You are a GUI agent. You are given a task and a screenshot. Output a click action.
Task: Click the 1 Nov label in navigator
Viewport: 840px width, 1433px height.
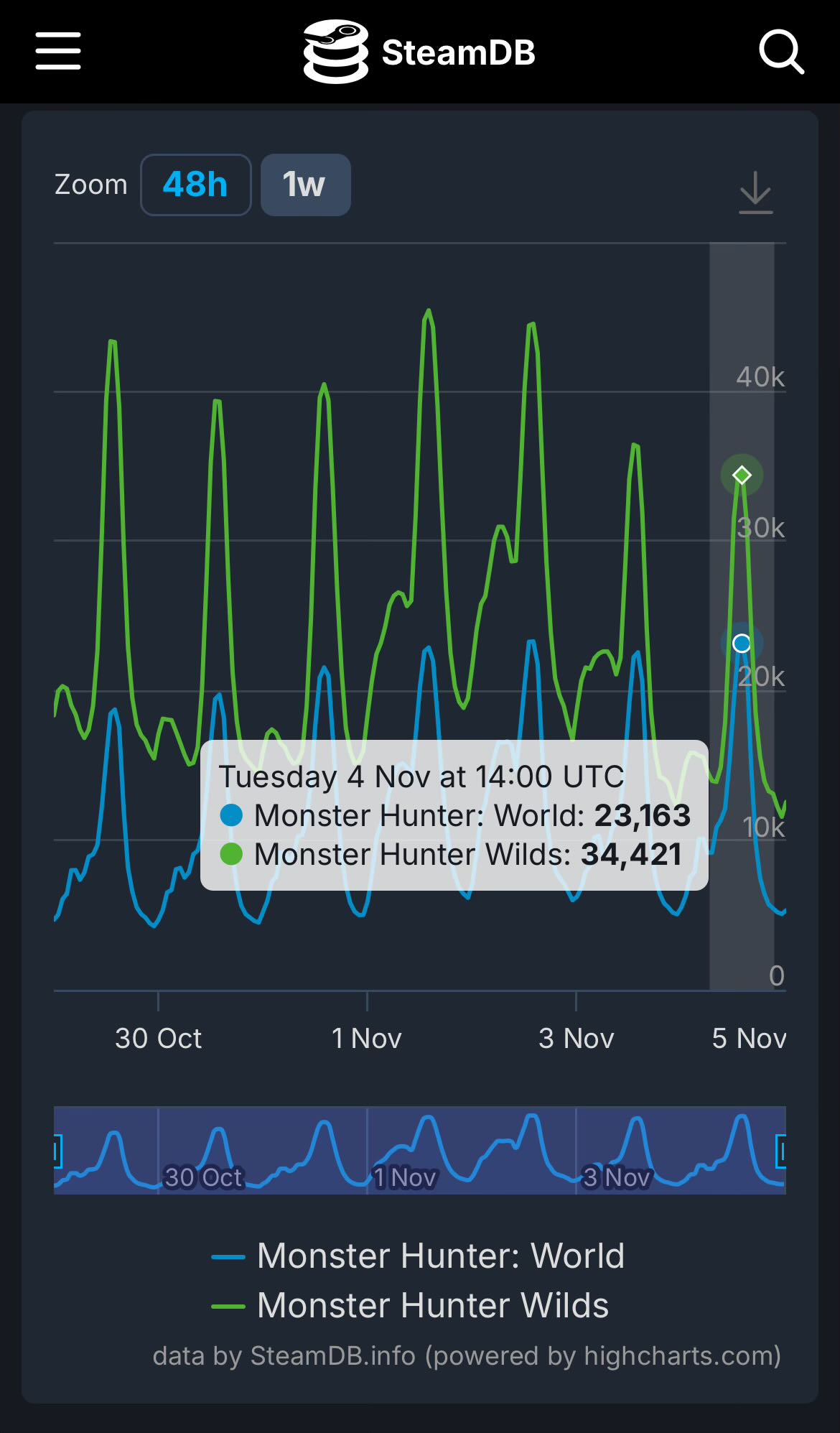[406, 1177]
